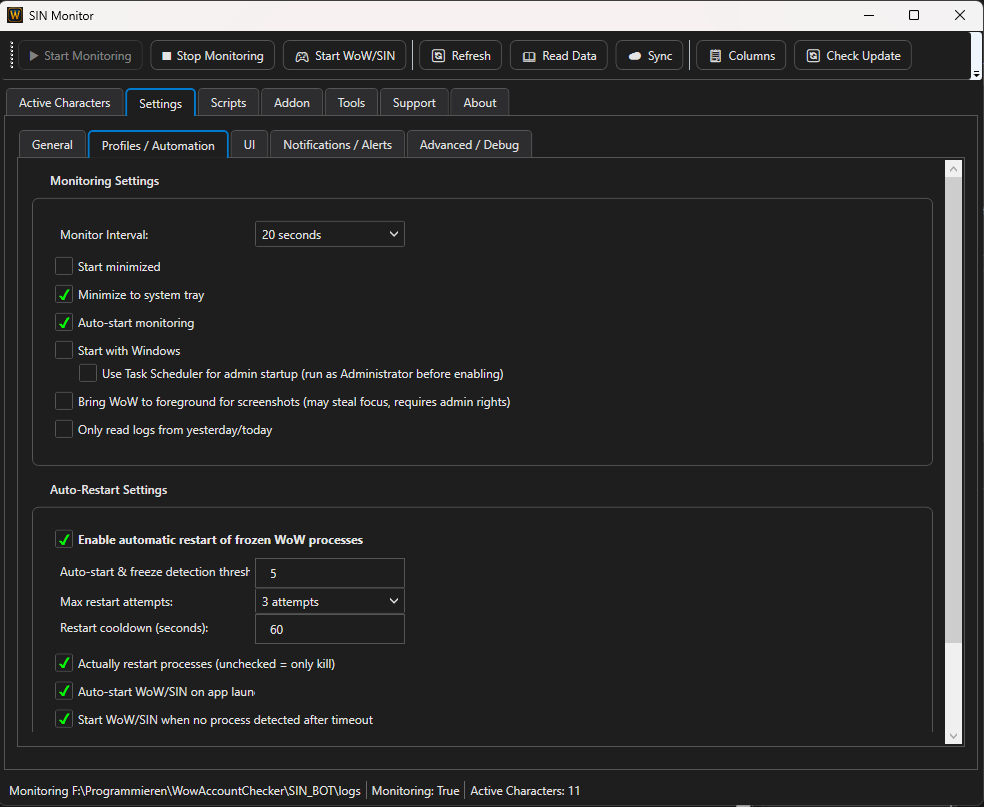Click the Start WoW/SIN gamepad icon
The image size is (984, 807).
[301, 56]
